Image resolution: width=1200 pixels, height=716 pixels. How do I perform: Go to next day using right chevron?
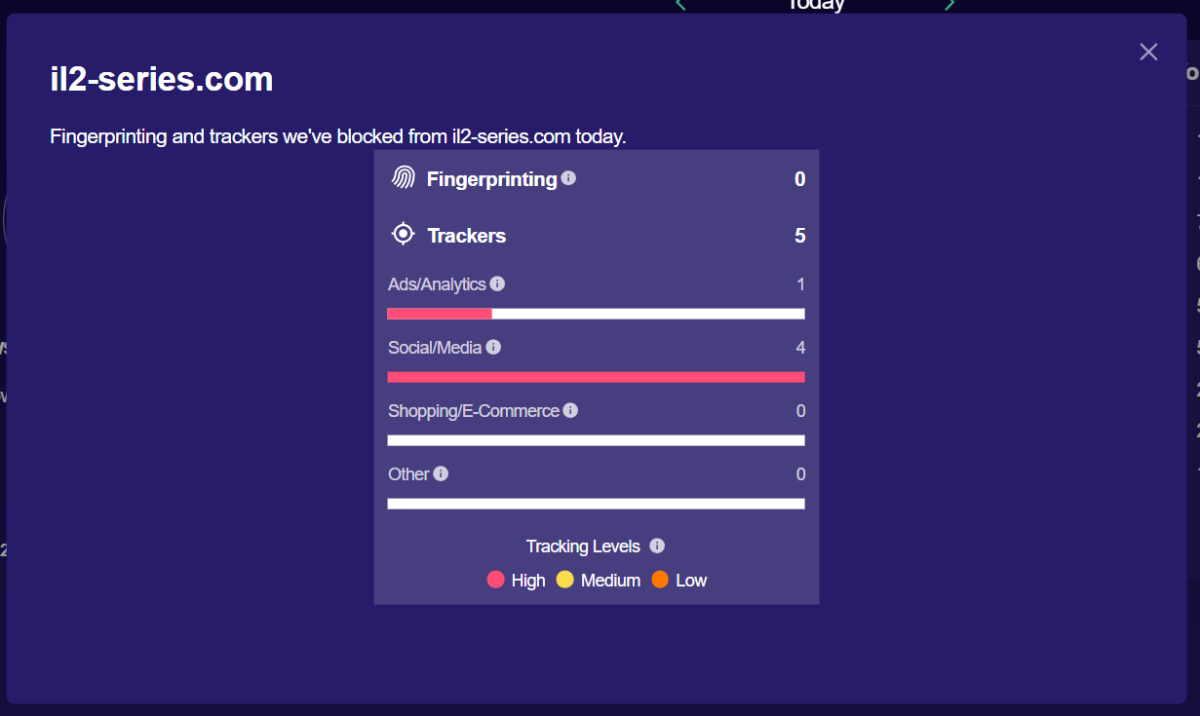tap(949, 5)
